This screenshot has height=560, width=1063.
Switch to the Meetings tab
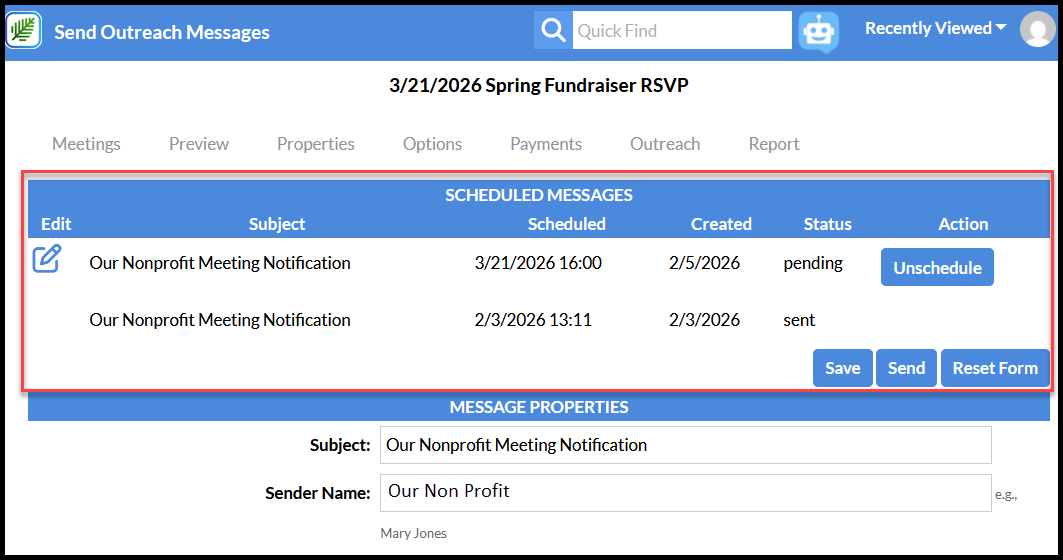pyautogui.click(x=86, y=144)
